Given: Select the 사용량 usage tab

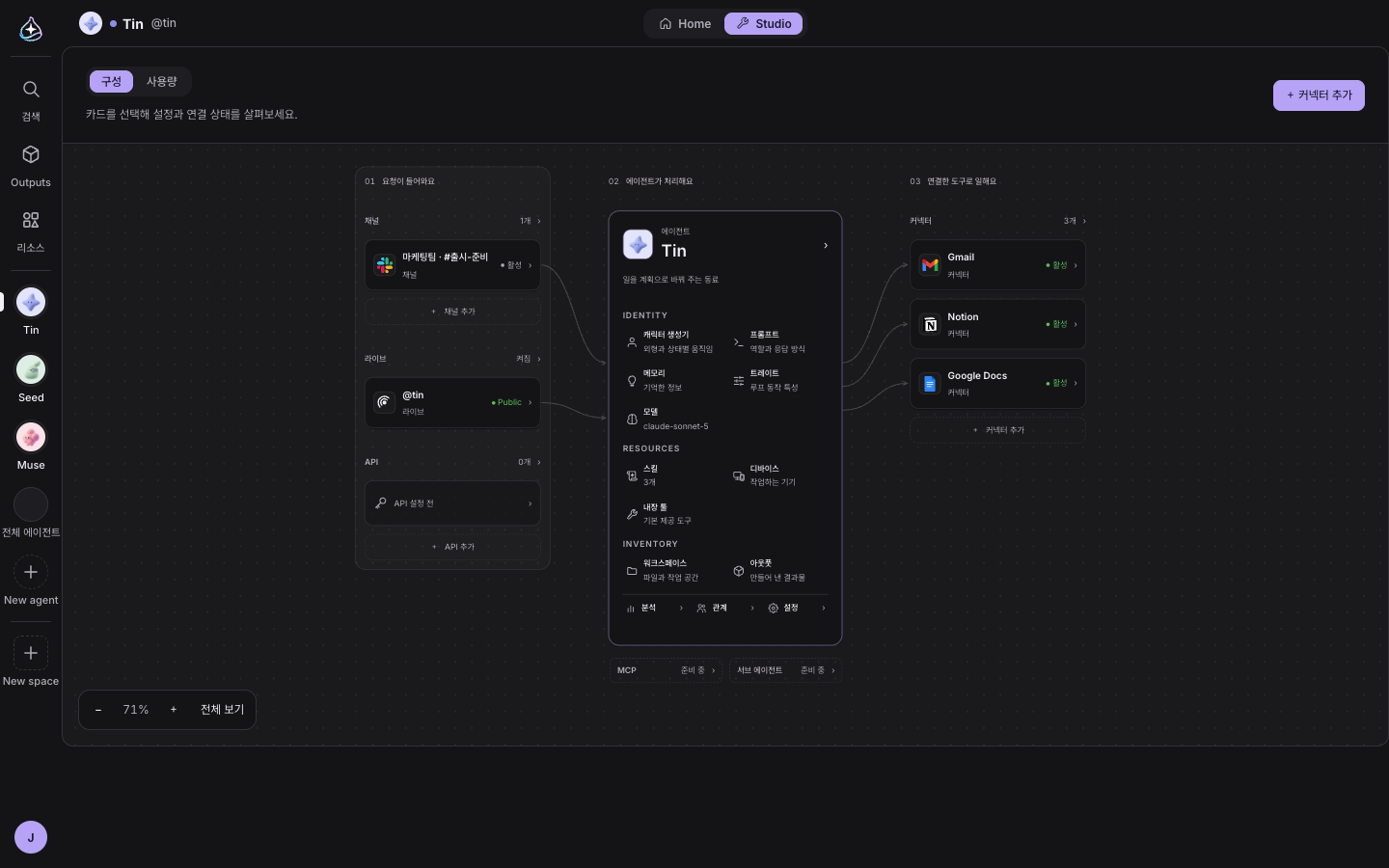Looking at the screenshot, I should pyautogui.click(x=162, y=82).
